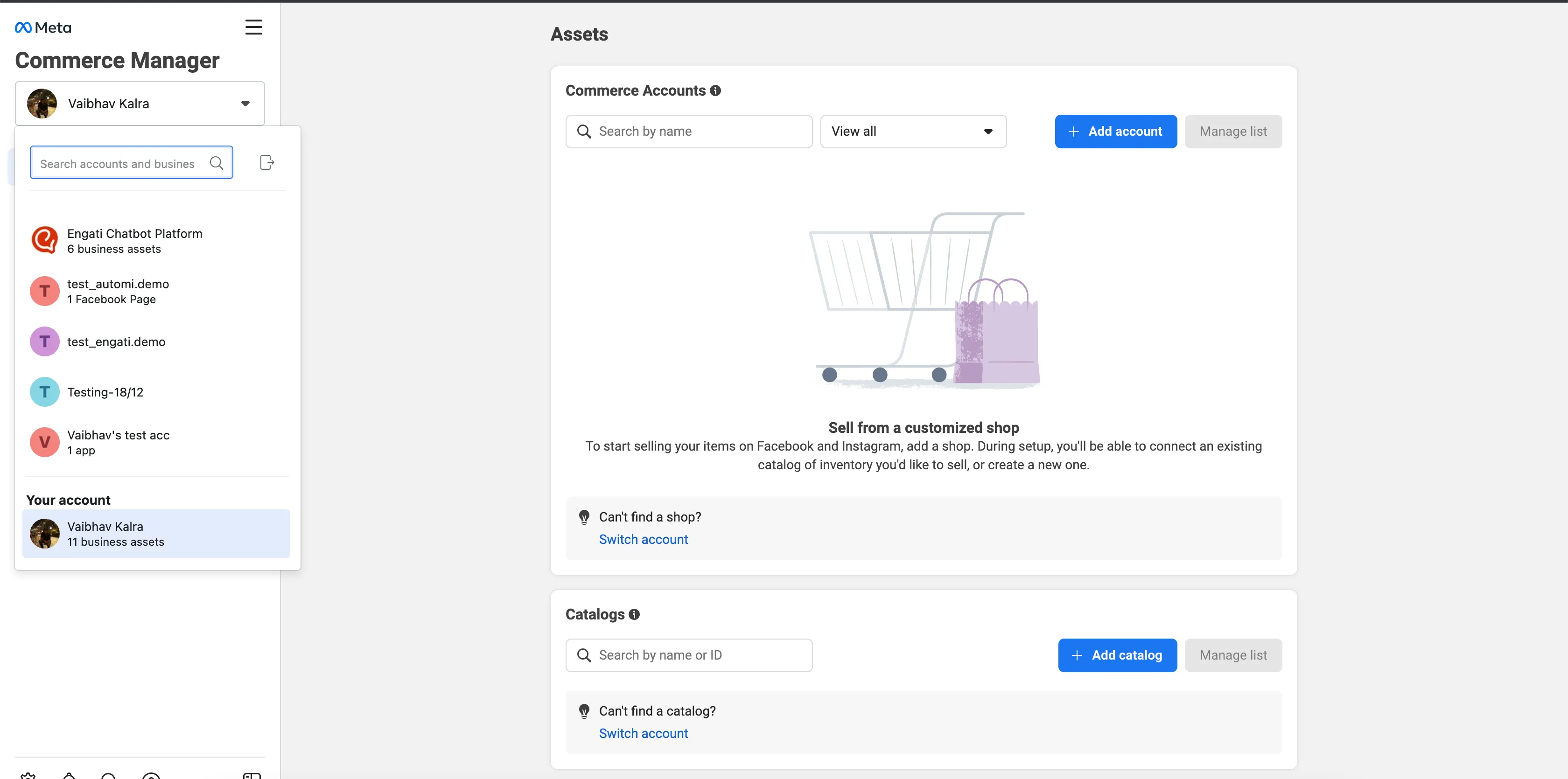Click the Sell from a customized shop heading
This screenshot has width=1568, height=779.
[924, 428]
